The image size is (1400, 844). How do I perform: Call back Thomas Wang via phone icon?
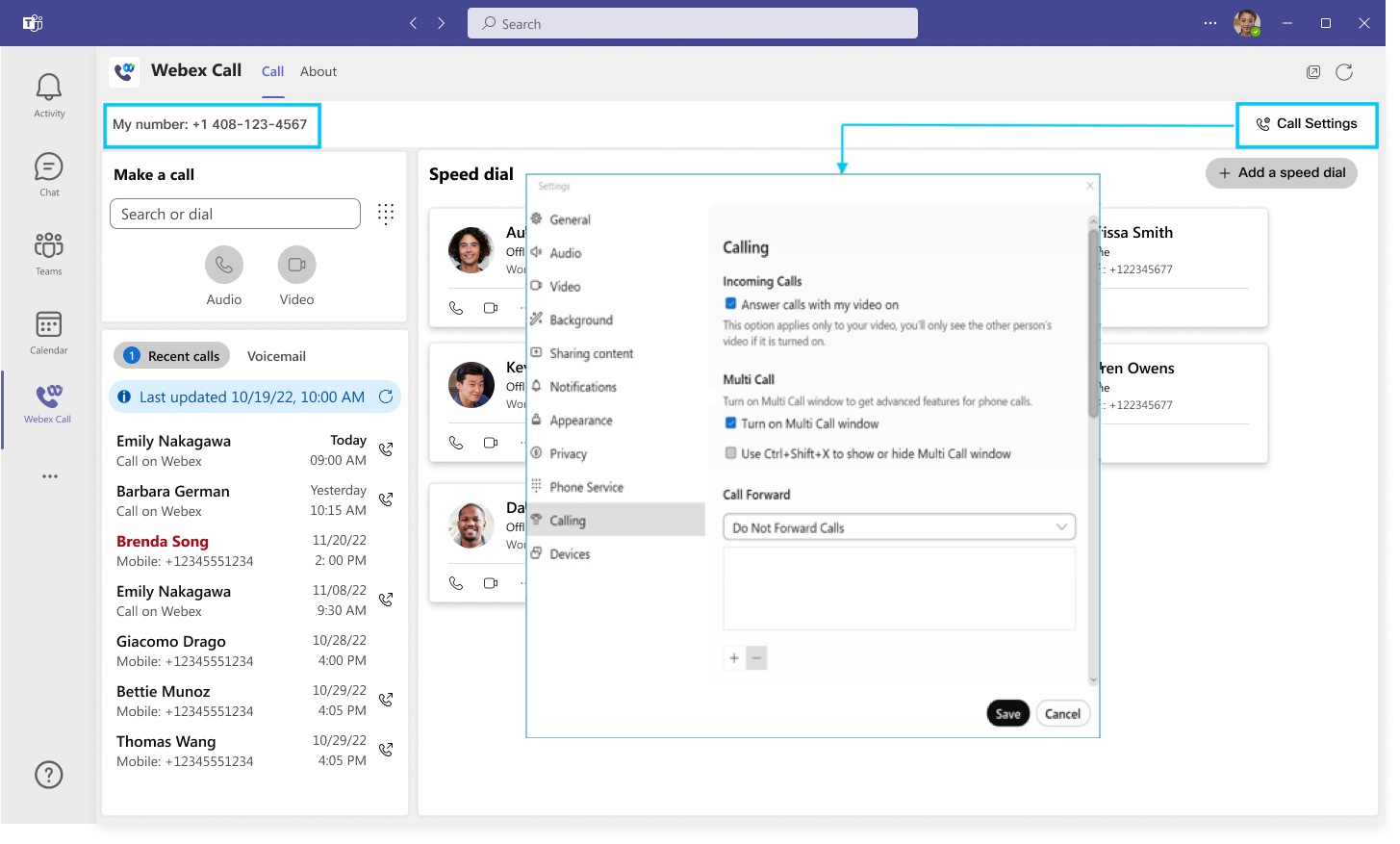[x=386, y=749]
